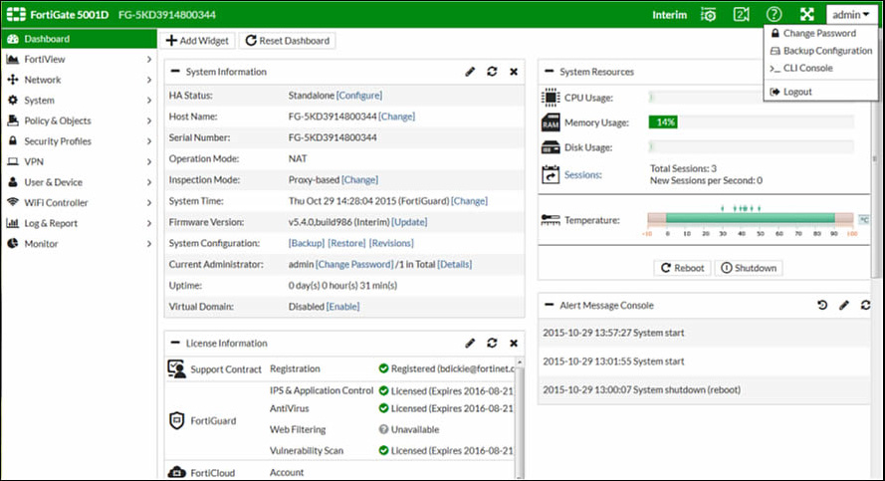
Task: Click the License Information vertical scrollbar
Action: [520, 418]
